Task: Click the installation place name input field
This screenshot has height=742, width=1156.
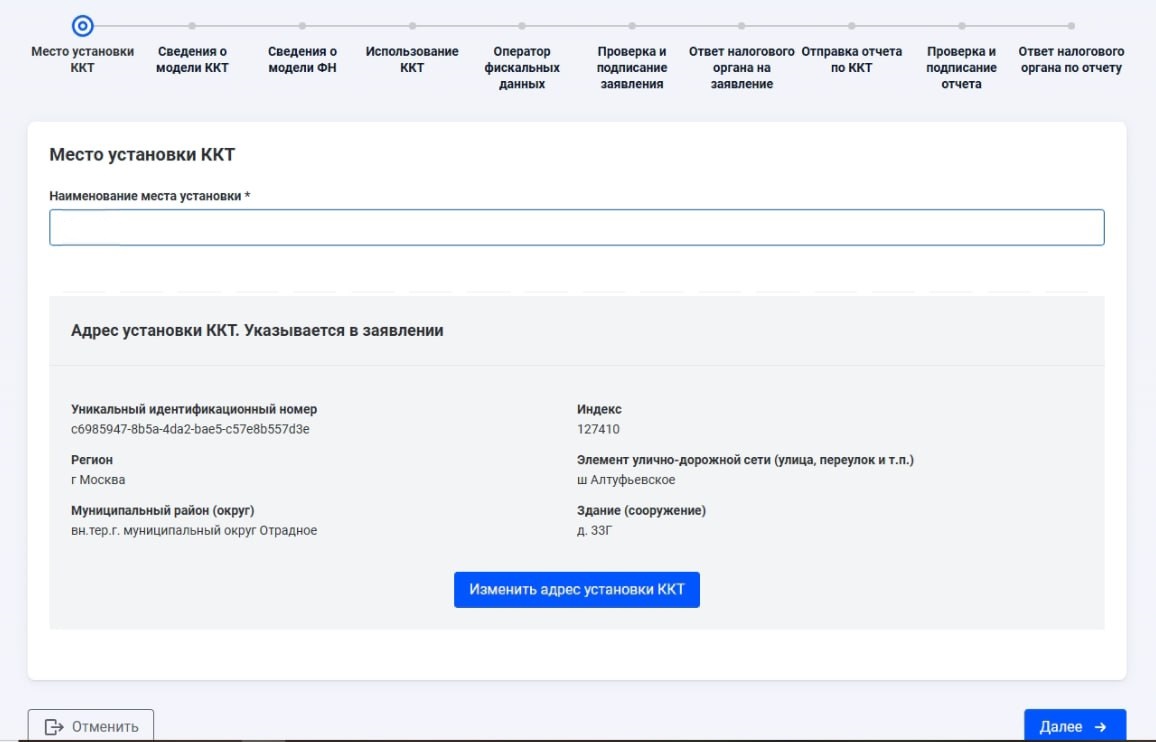Action: point(577,227)
